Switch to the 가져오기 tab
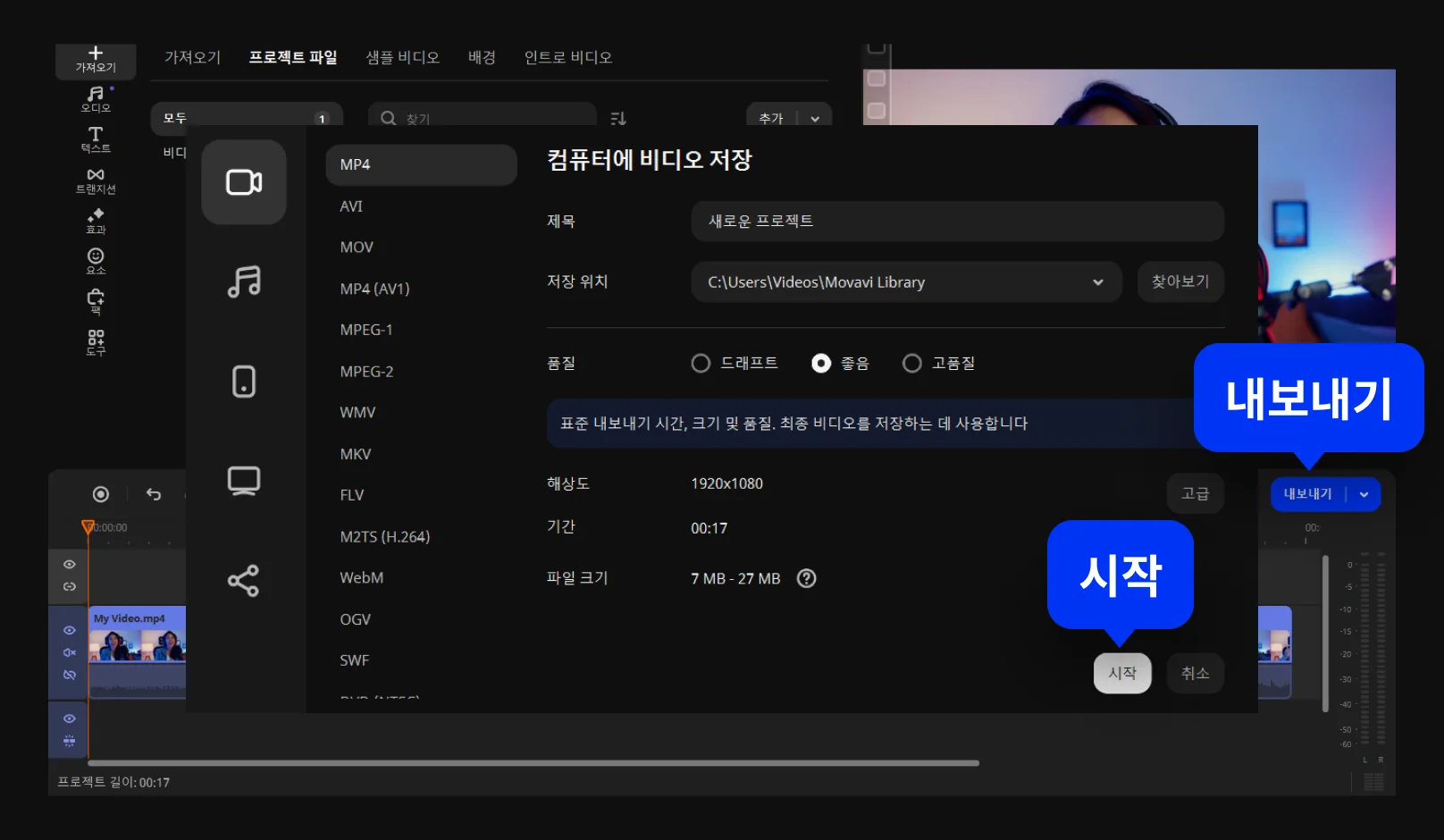Viewport: 1444px width, 840px height. [x=192, y=57]
